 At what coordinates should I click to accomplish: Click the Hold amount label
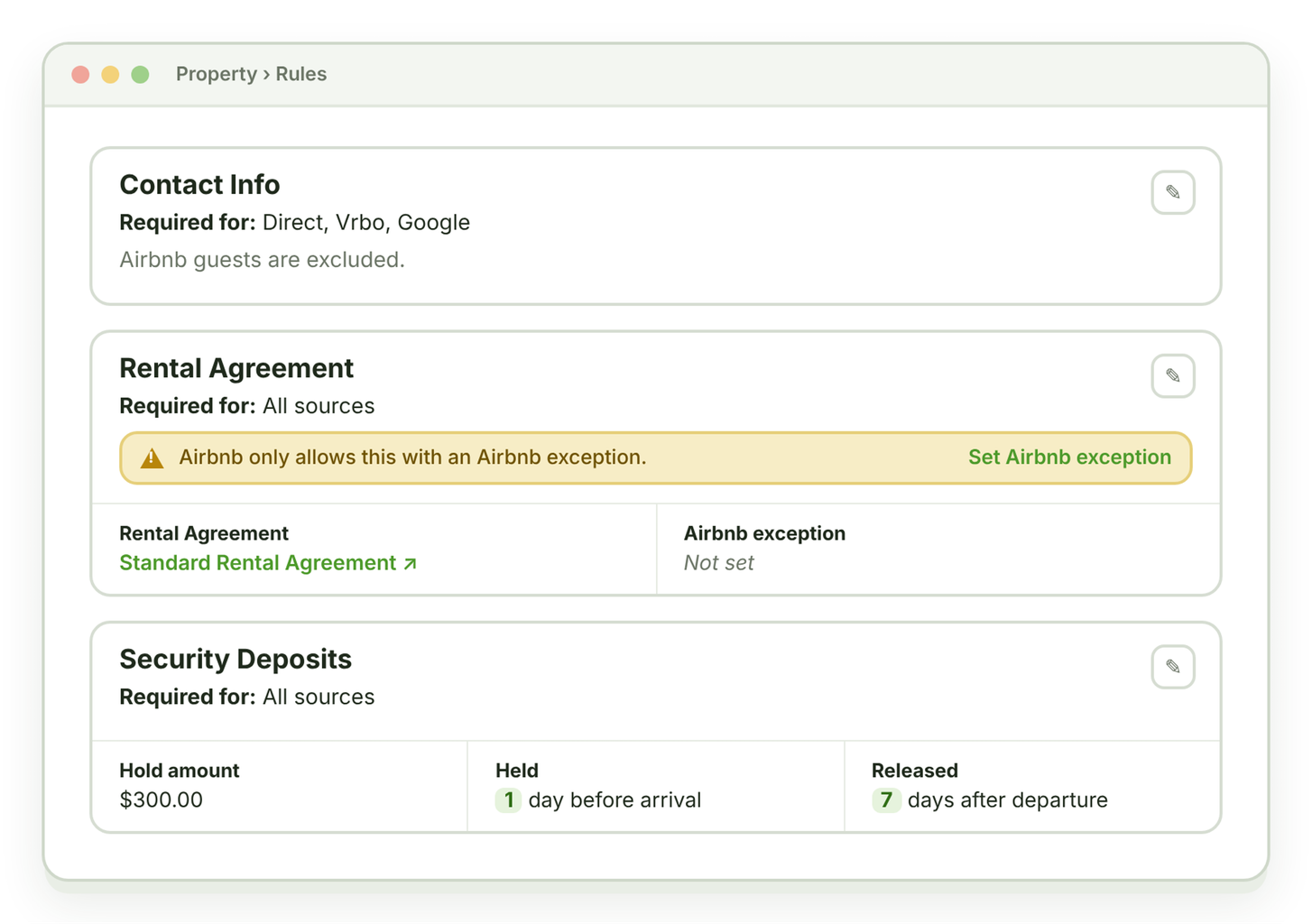click(179, 771)
